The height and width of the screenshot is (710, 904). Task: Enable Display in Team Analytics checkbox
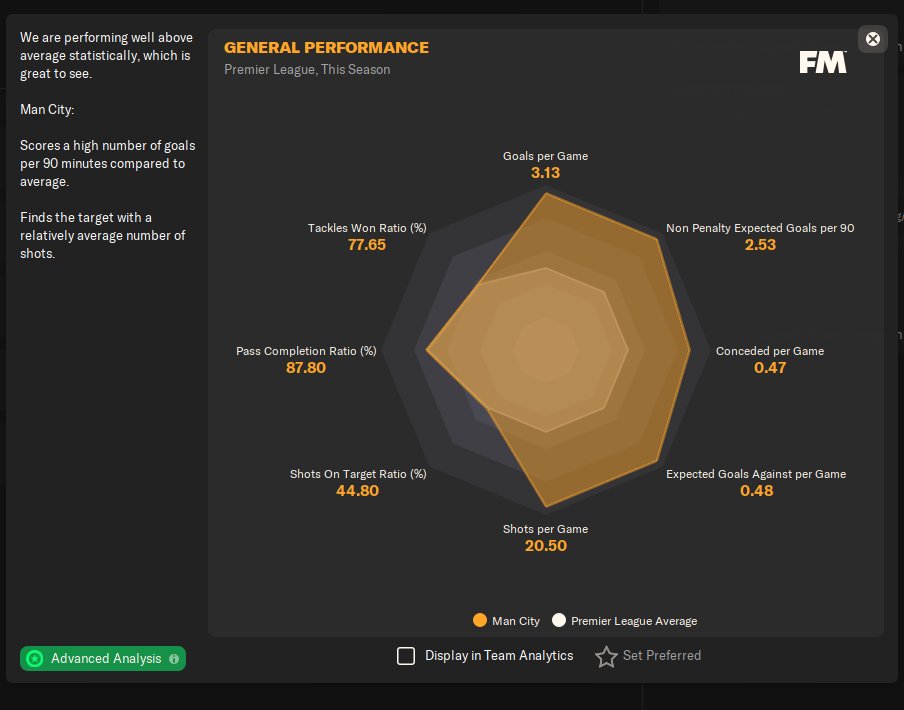click(406, 656)
